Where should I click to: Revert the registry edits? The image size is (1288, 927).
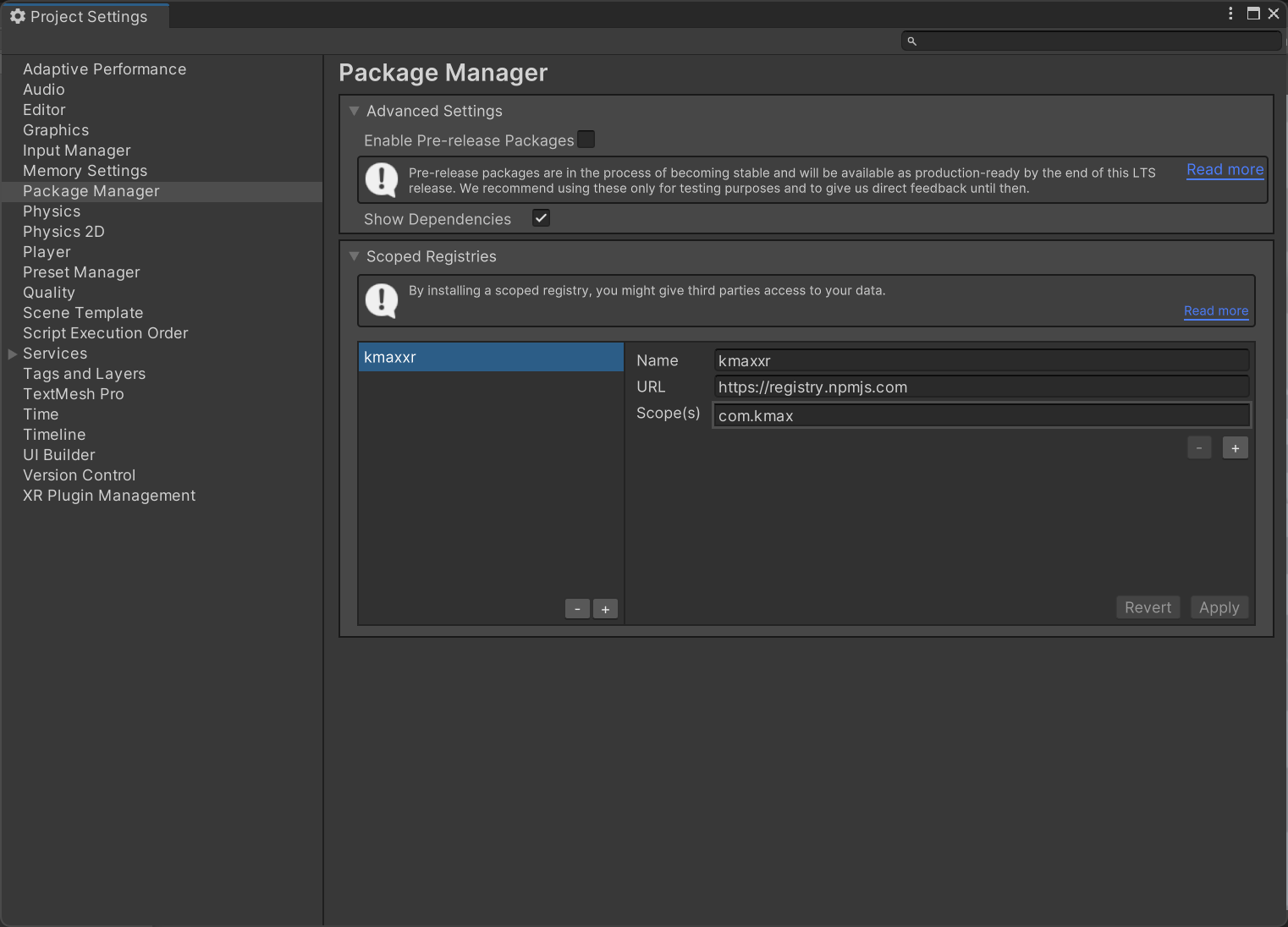pyautogui.click(x=1148, y=607)
